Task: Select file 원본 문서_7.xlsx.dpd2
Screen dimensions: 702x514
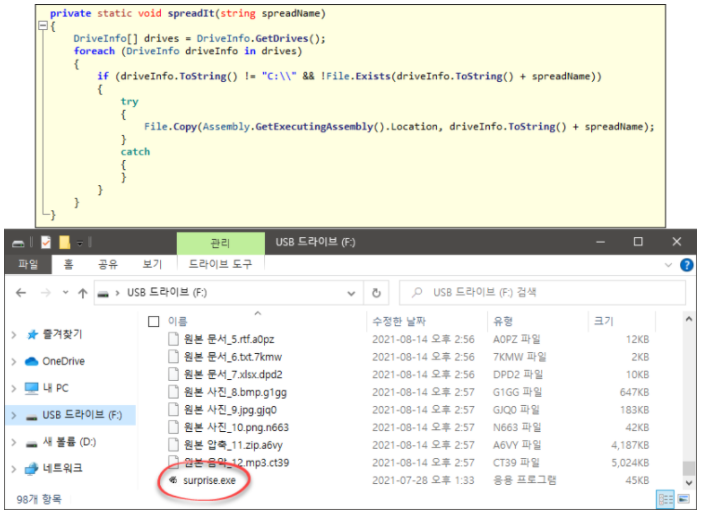Action: pos(233,374)
